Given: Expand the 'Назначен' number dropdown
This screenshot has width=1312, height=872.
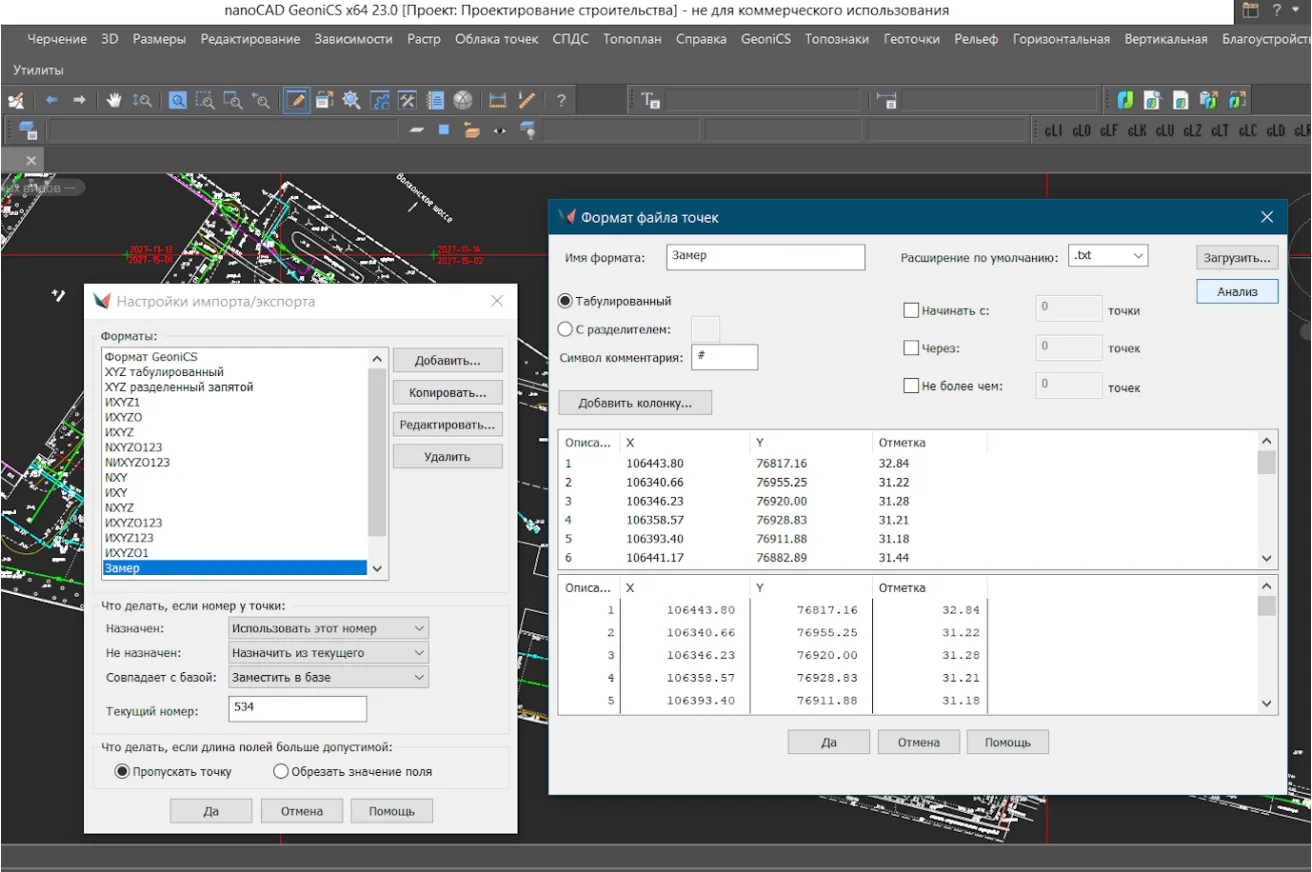Looking at the screenshot, I should click(x=328, y=628).
